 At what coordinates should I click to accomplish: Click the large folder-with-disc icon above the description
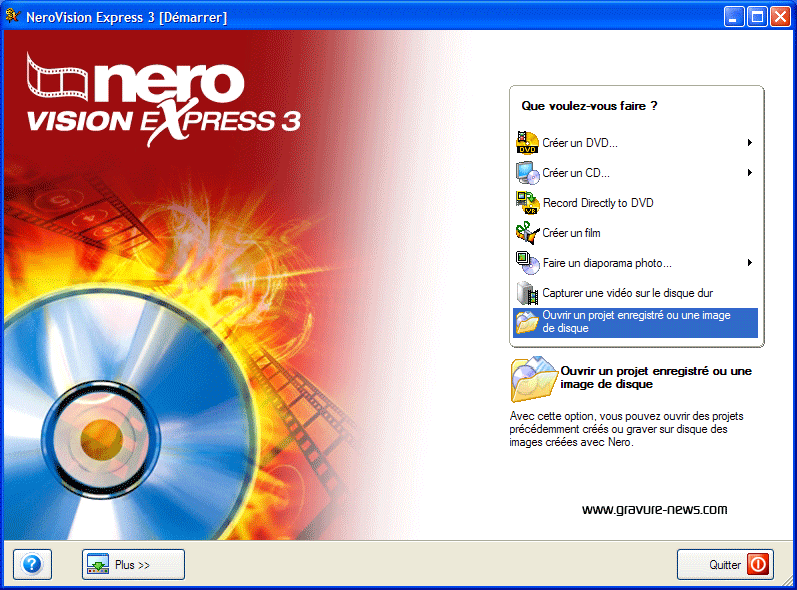pyautogui.click(x=534, y=379)
